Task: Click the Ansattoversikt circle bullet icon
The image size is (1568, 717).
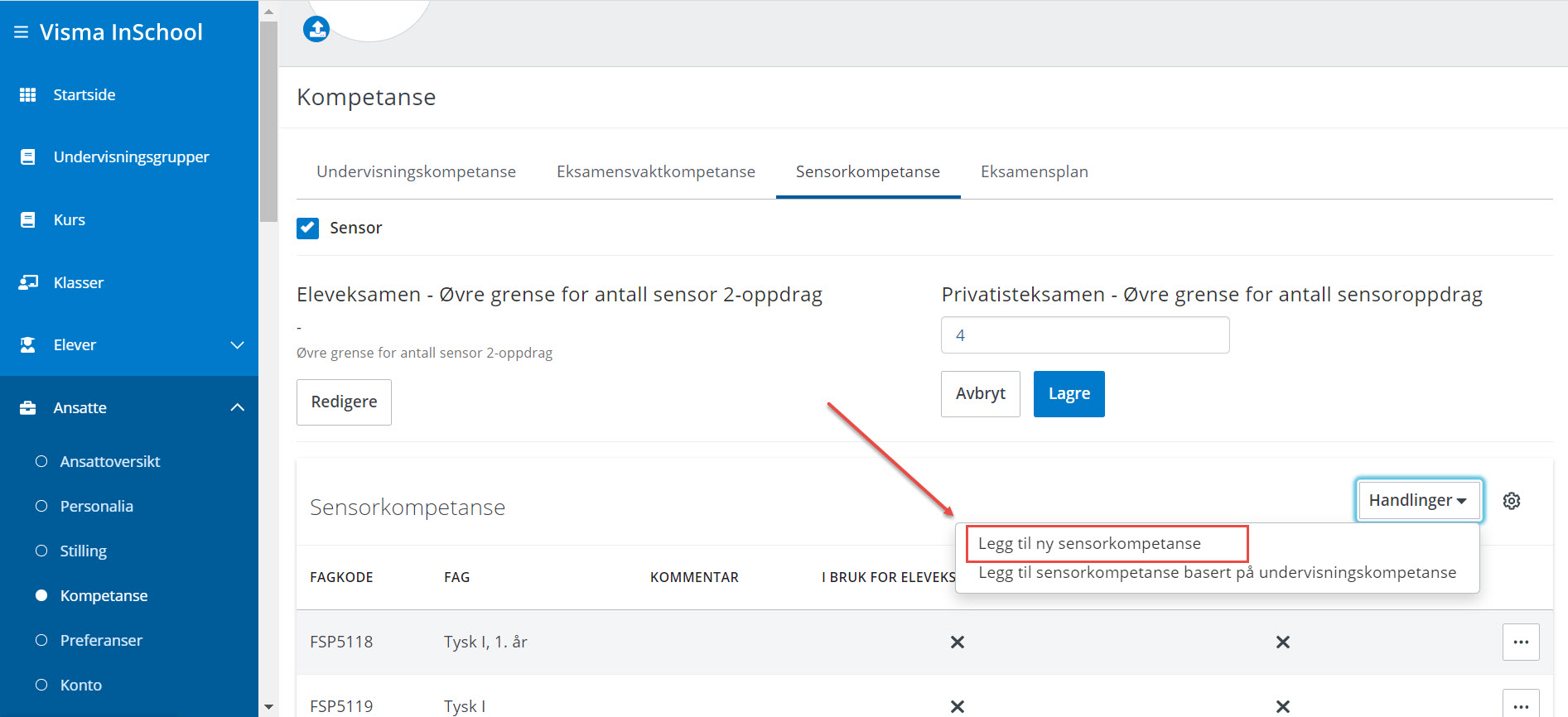Action: tap(41, 461)
